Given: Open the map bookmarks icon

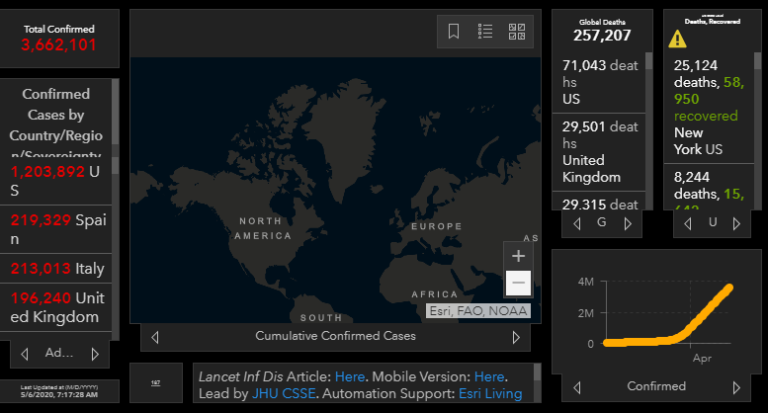Looking at the screenshot, I should (x=454, y=31).
